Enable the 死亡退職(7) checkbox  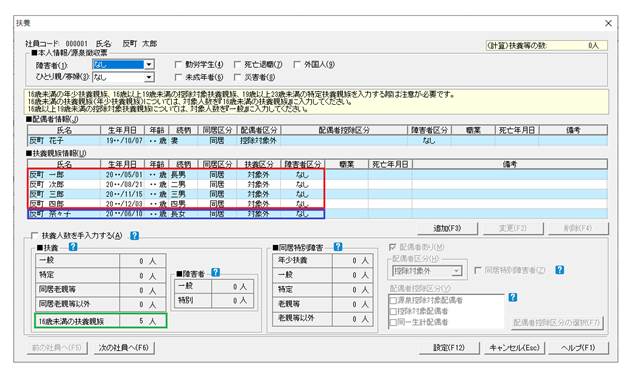click(x=237, y=64)
